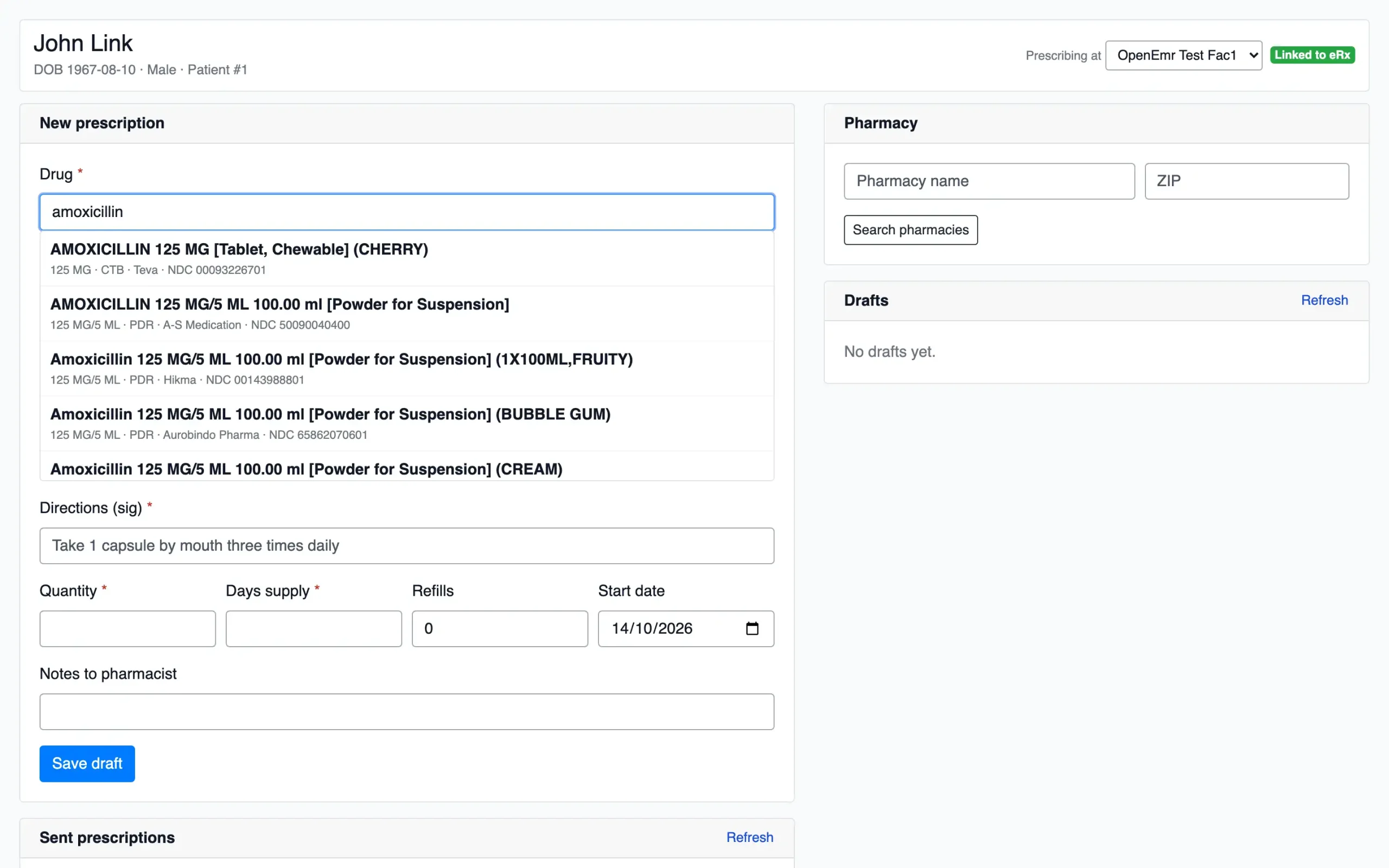Select Amoxicillin suspension (BUBBLE GUM) option

[x=407, y=424]
